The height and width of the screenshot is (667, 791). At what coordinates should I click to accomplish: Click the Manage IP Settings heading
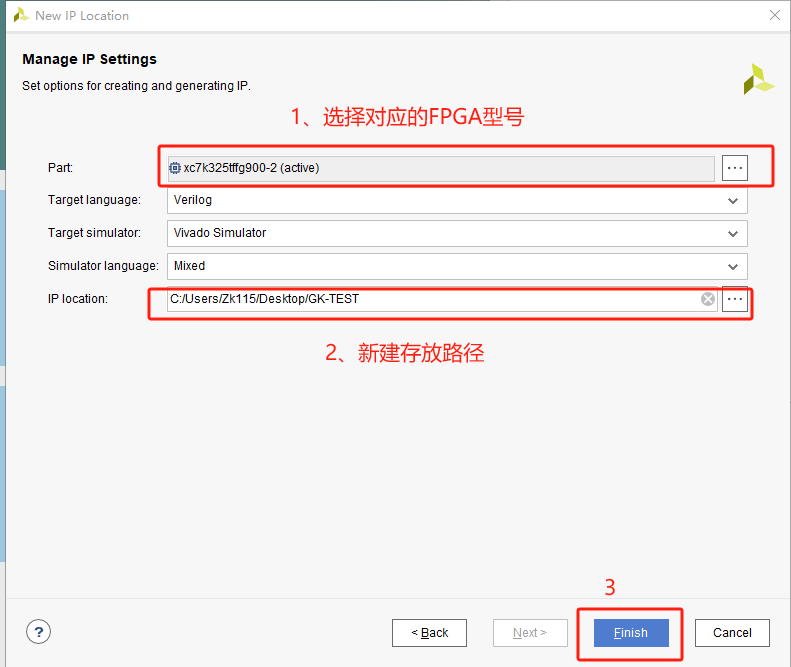pos(89,59)
